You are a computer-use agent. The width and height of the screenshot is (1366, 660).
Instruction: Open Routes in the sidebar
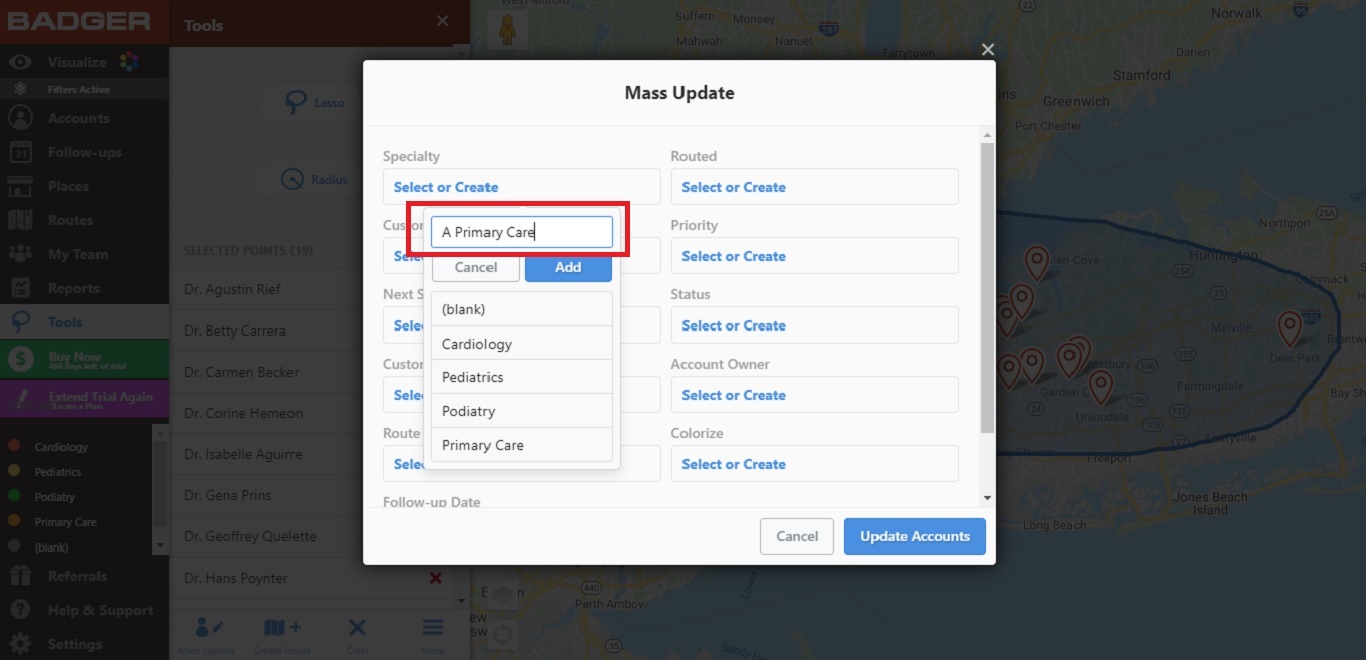[x=84, y=220]
